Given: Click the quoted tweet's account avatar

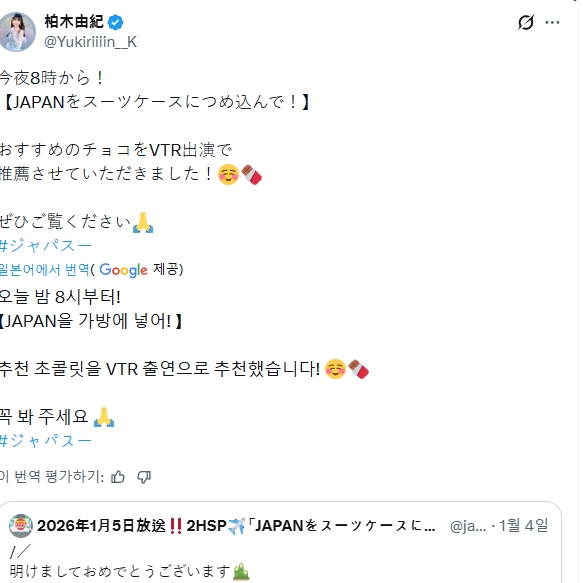Looking at the screenshot, I should click(21, 526).
